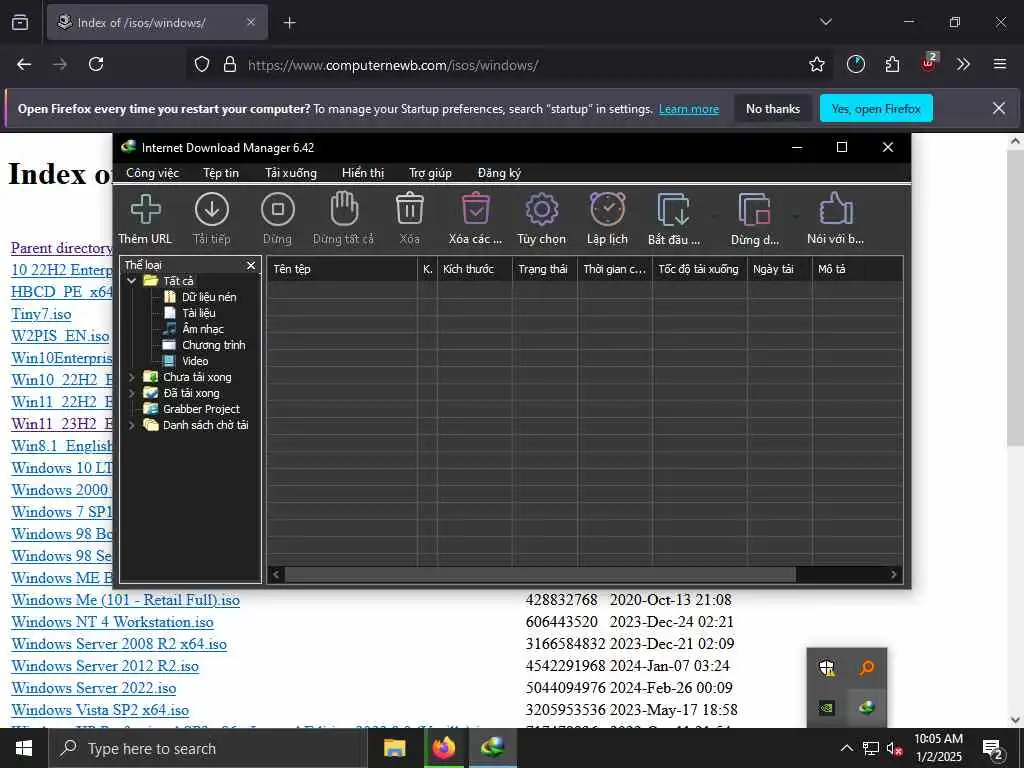
Task: Open Learn more link in Firefox bar
Action: [688, 109]
